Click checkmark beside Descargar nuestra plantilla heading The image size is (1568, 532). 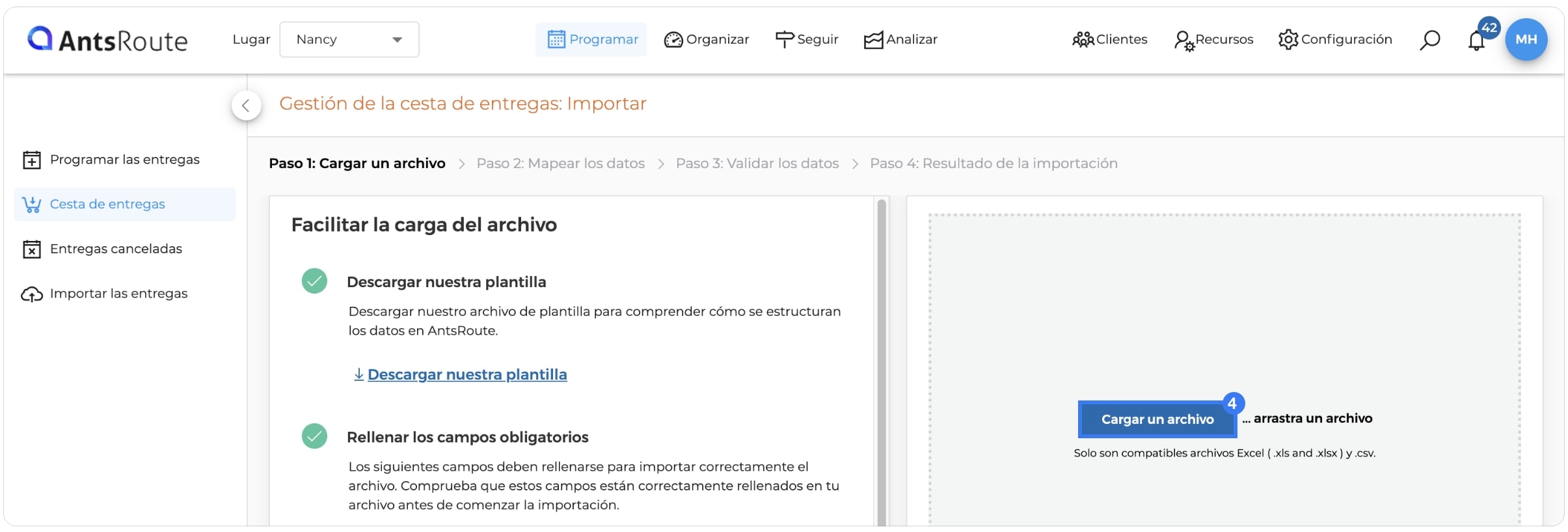(x=314, y=281)
